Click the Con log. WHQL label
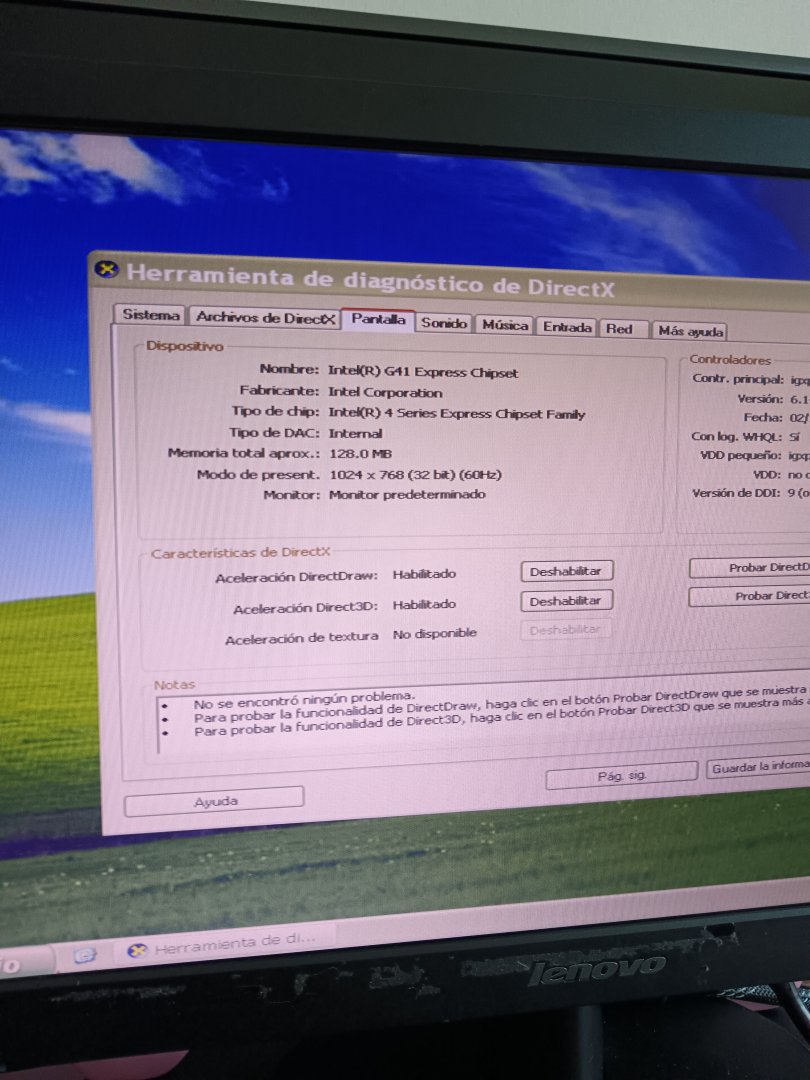The width and height of the screenshot is (810, 1080). (736, 436)
